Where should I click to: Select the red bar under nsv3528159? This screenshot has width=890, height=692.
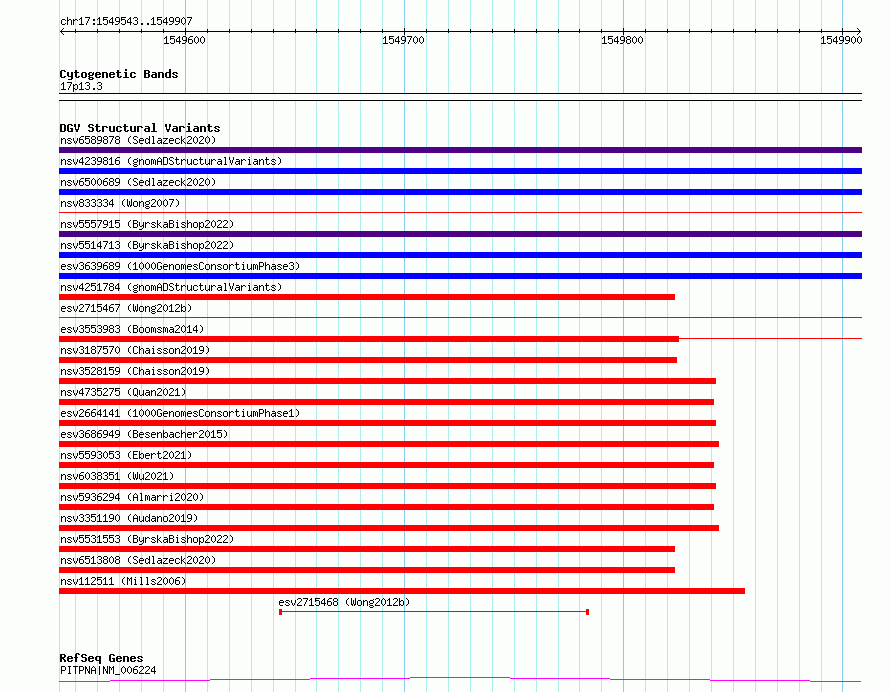coord(387,381)
